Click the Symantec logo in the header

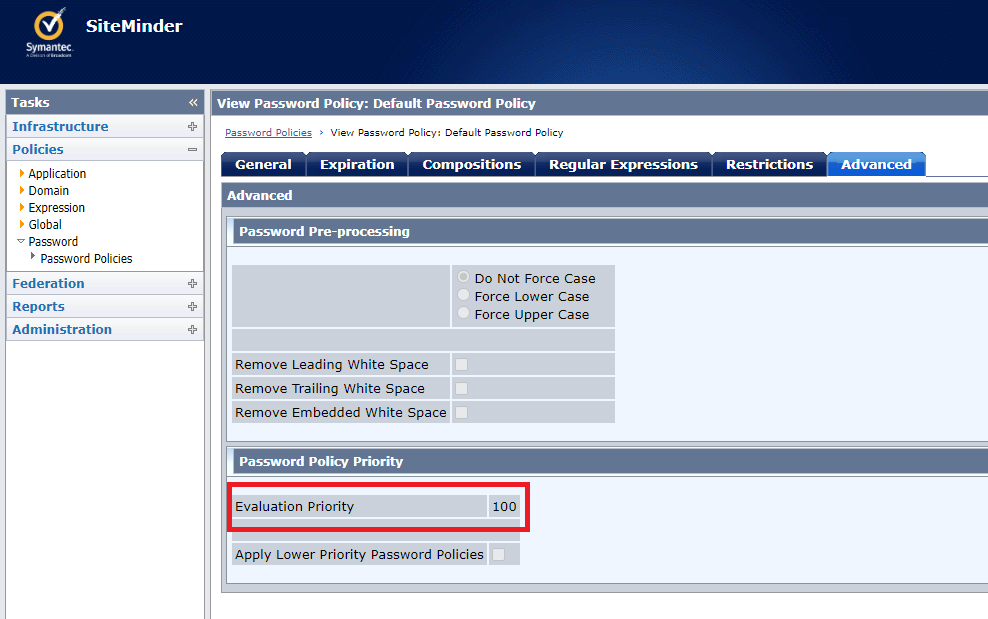(x=50, y=33)
